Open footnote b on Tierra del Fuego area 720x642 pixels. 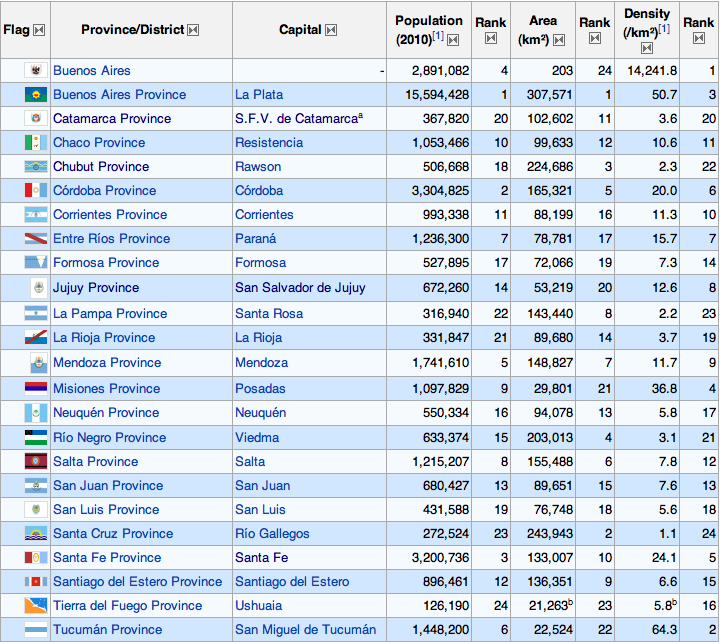pyautogui.click(x=570, y=602)
